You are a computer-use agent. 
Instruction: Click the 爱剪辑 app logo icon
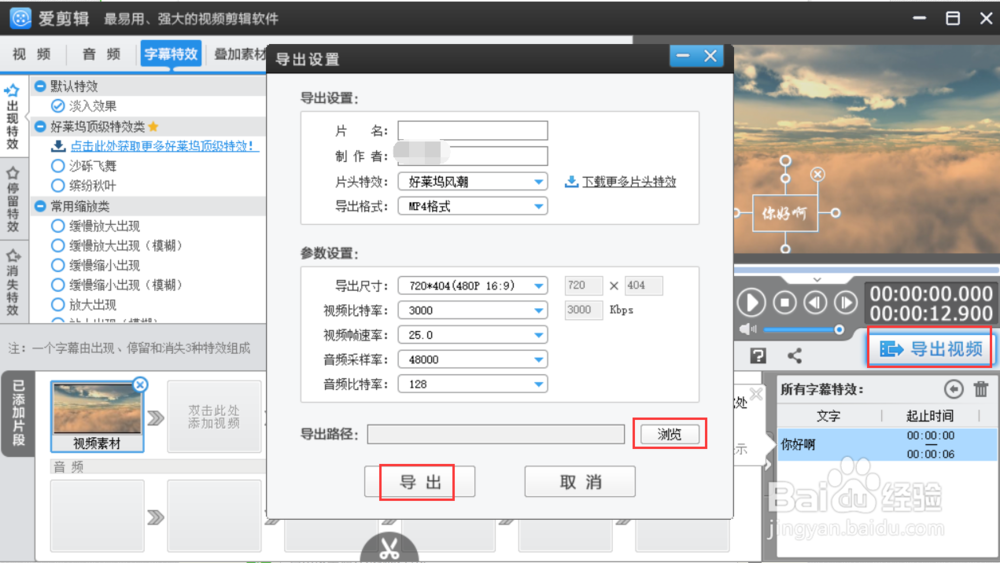(20, 18)
